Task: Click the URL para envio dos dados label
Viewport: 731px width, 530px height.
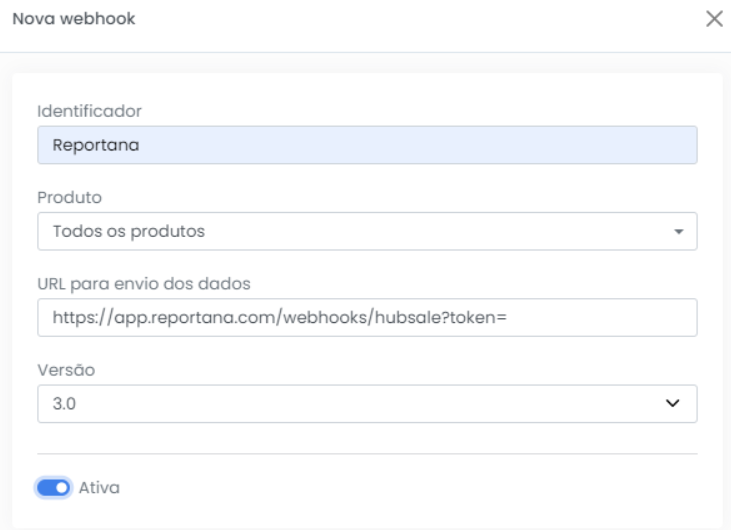Action: click(144, 284)
